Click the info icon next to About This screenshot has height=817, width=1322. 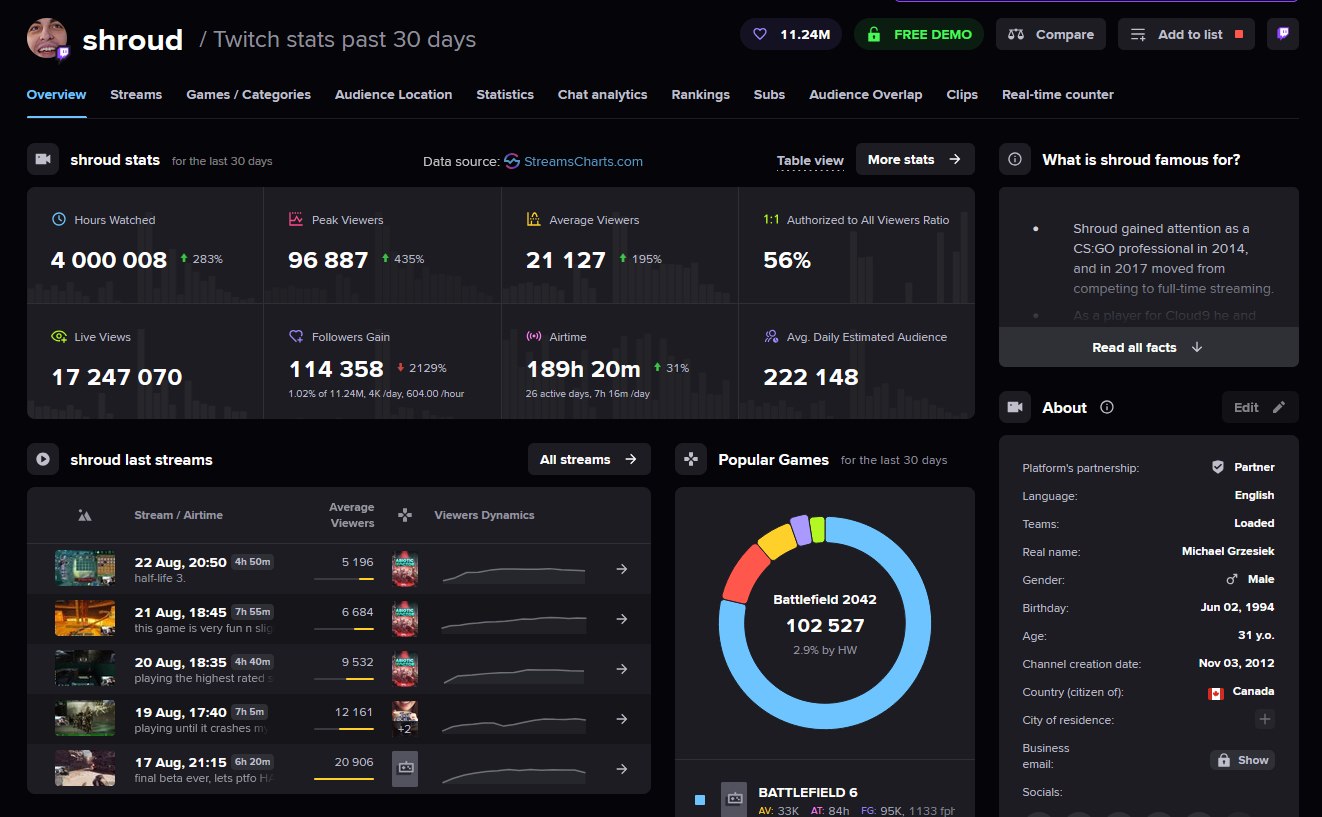[1107, 407]
